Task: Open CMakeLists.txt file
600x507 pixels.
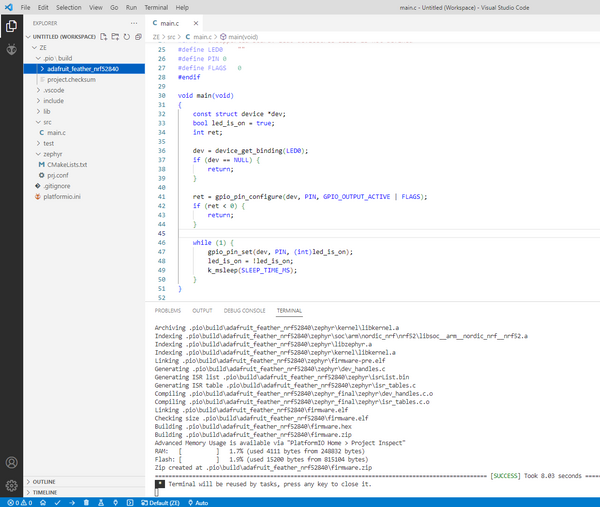Action: [x=67, y=165]
